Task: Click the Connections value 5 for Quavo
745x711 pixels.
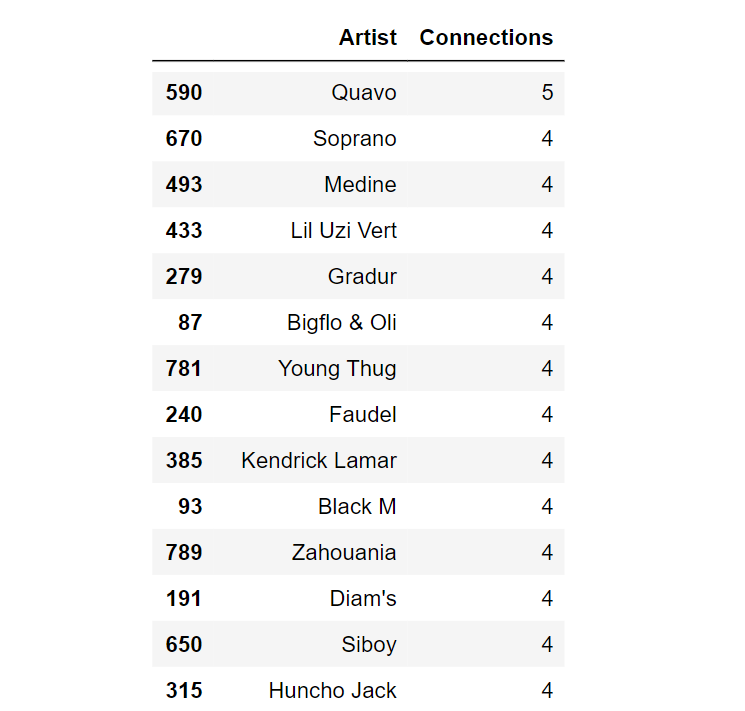Action: click(547, 93)
